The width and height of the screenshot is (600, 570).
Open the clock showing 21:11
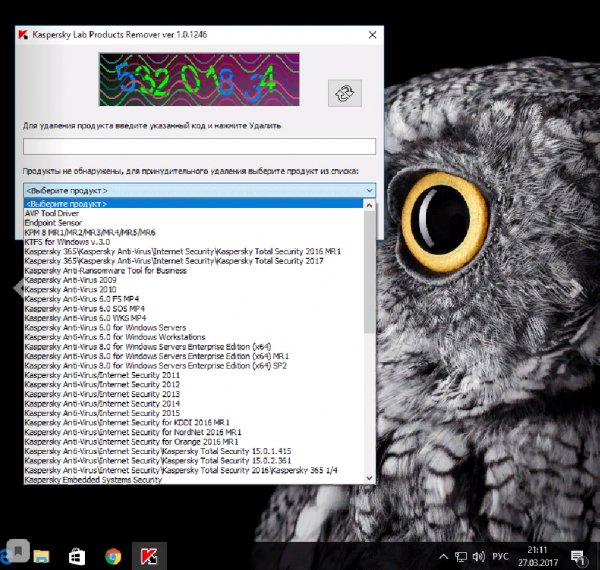(x=538, y=556)
